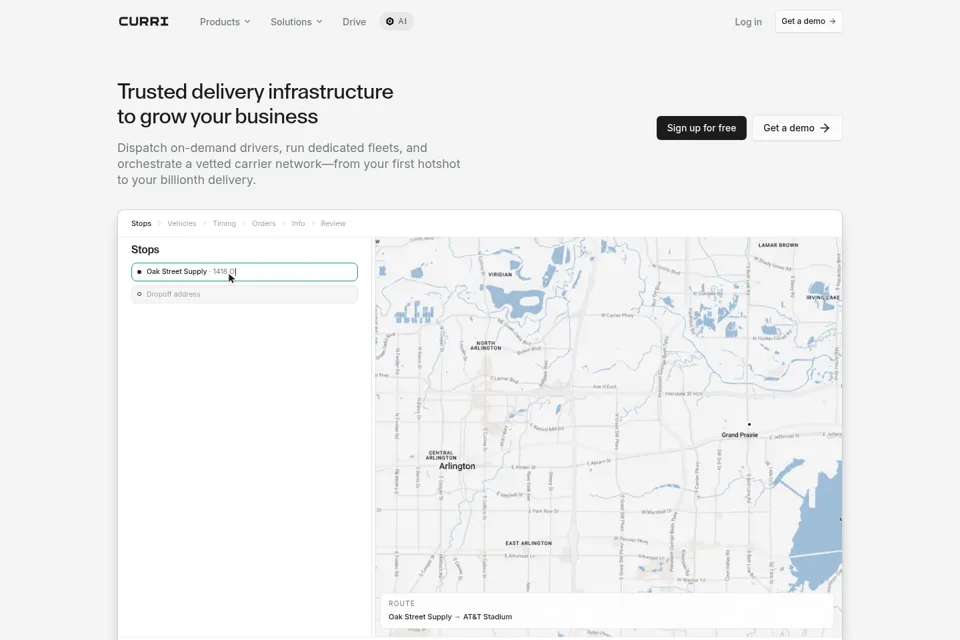Expand the Solutions dropdown menu
Viewport: 960px width, 640px height.
[296, 21]
